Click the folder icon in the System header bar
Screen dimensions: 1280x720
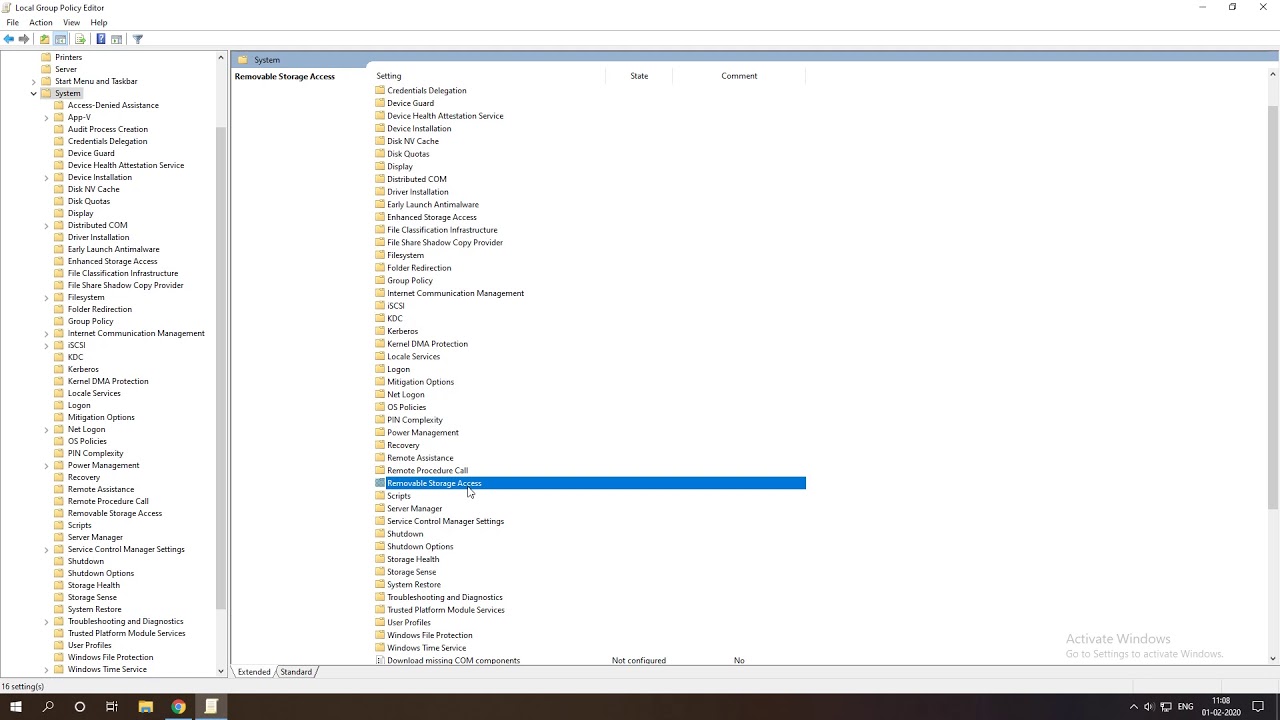(243, 60)
